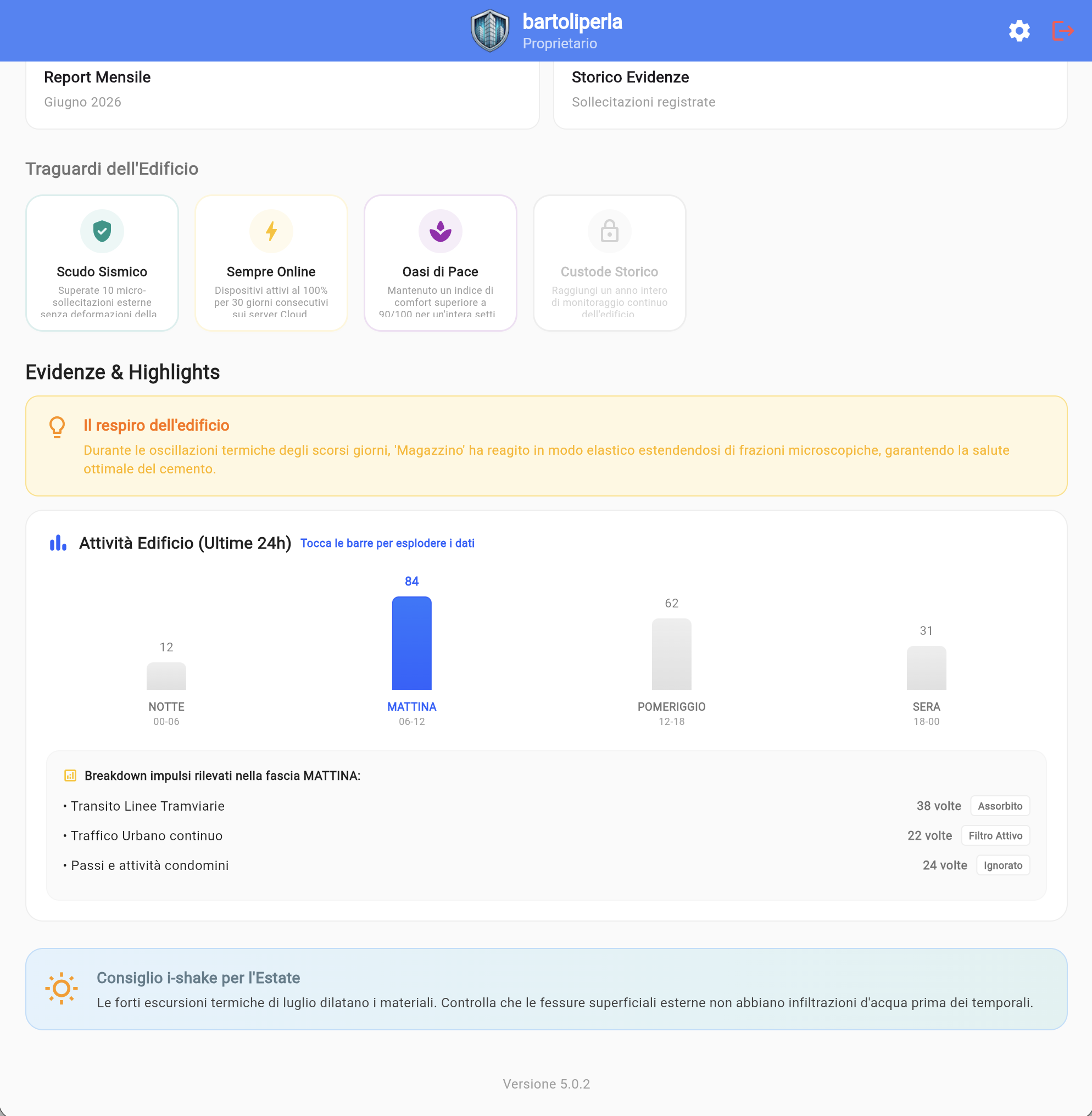Image resolution: width=1092 pixels, height=1116 pixels.
Task: Select the Scudo Sismico achievement card
Action: 102,263
